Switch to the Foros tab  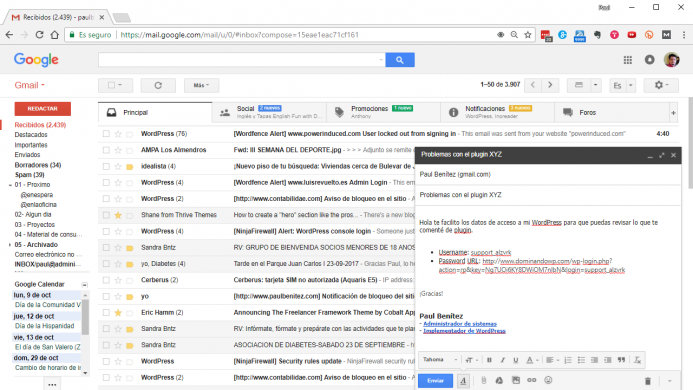pyautogui.click(x=612, y=112)
